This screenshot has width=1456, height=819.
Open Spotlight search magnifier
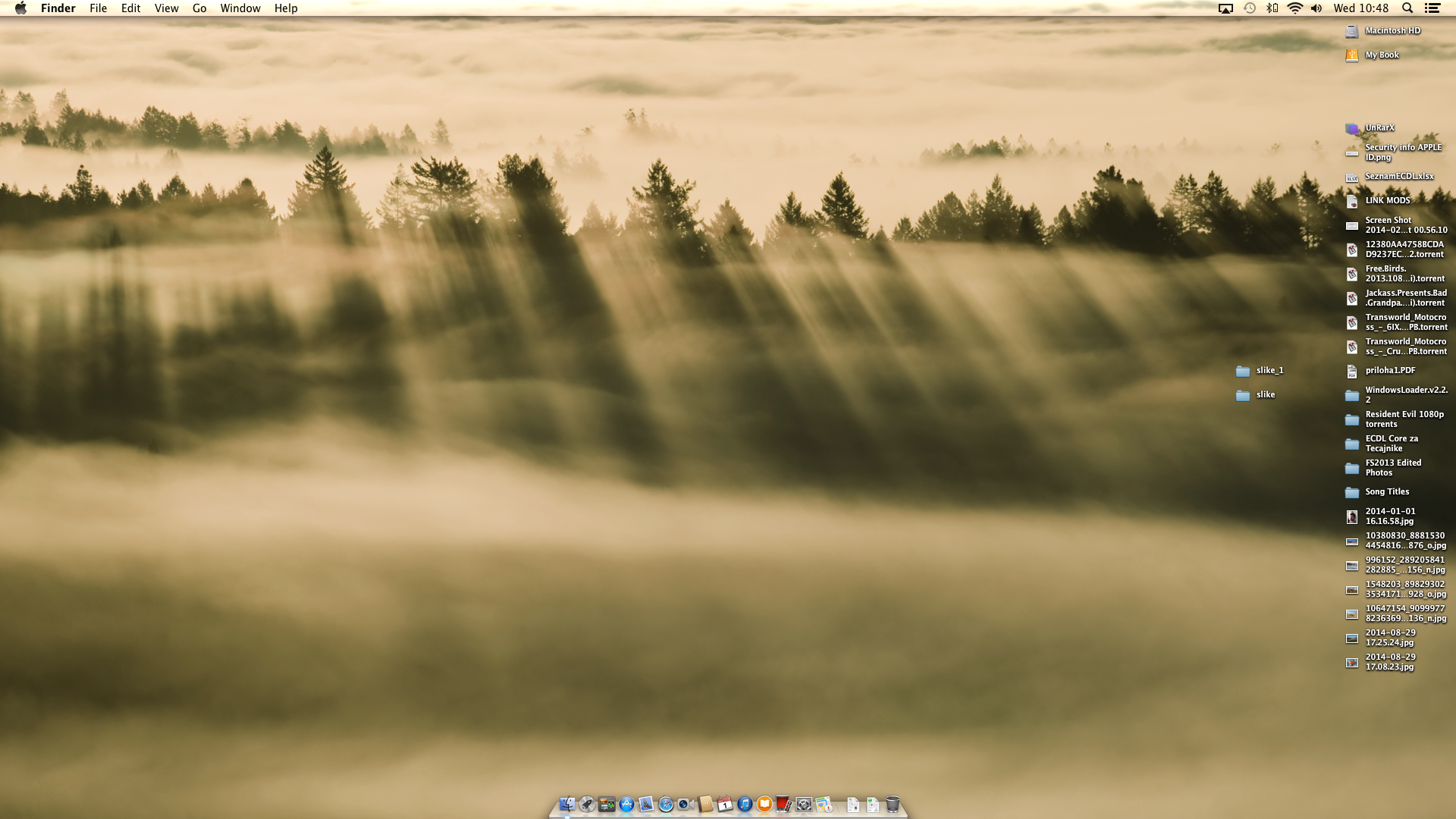pos(1407,8)
